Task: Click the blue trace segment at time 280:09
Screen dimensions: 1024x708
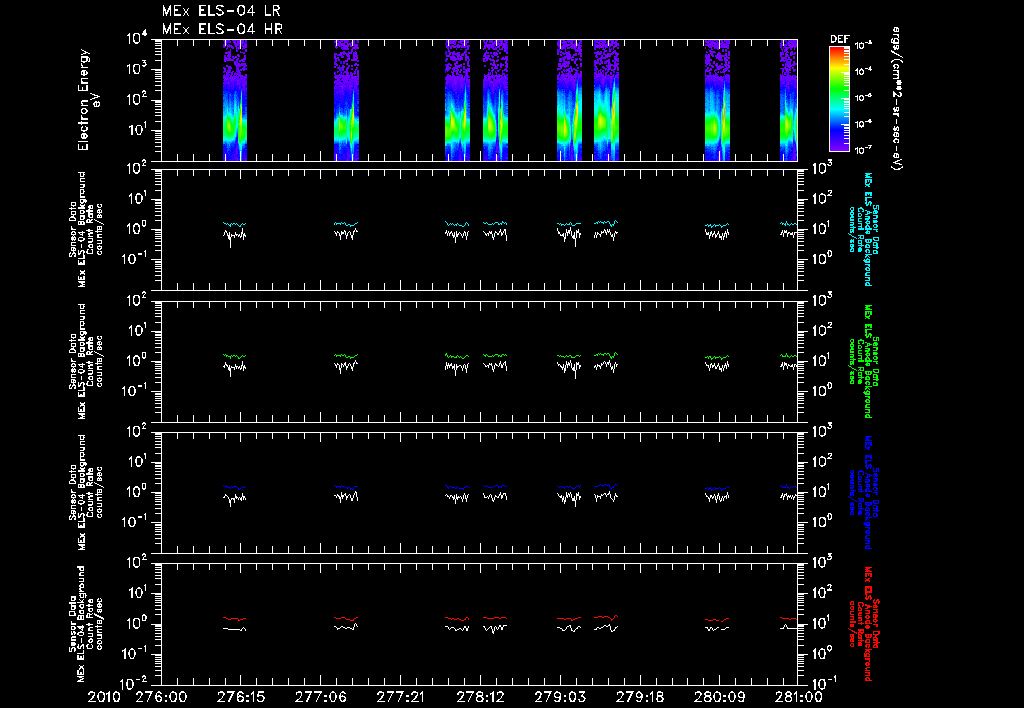Action: click(717, 489)
